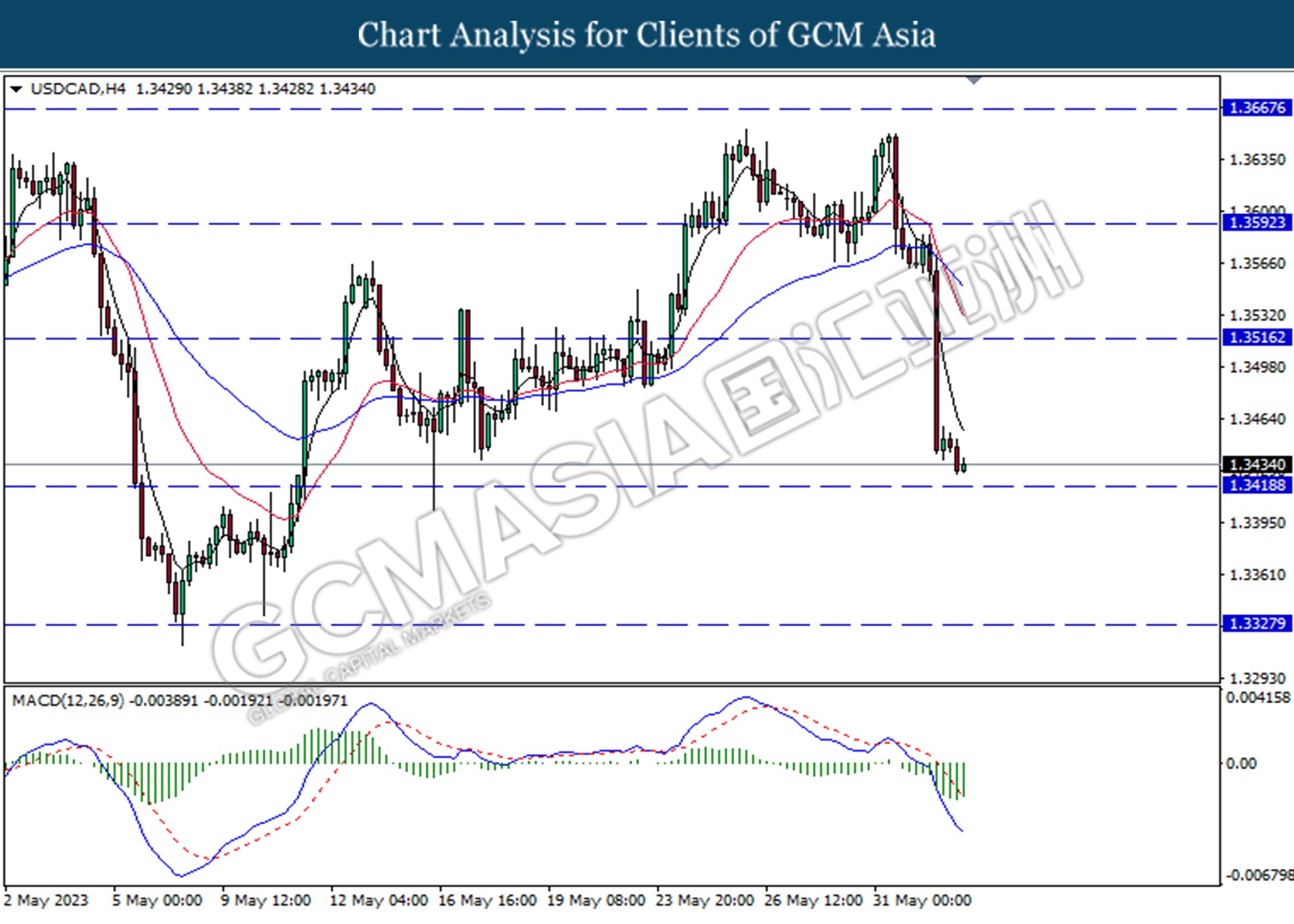
Task: Click the MACD scale value 0.004158
Action: [1258, 698]
